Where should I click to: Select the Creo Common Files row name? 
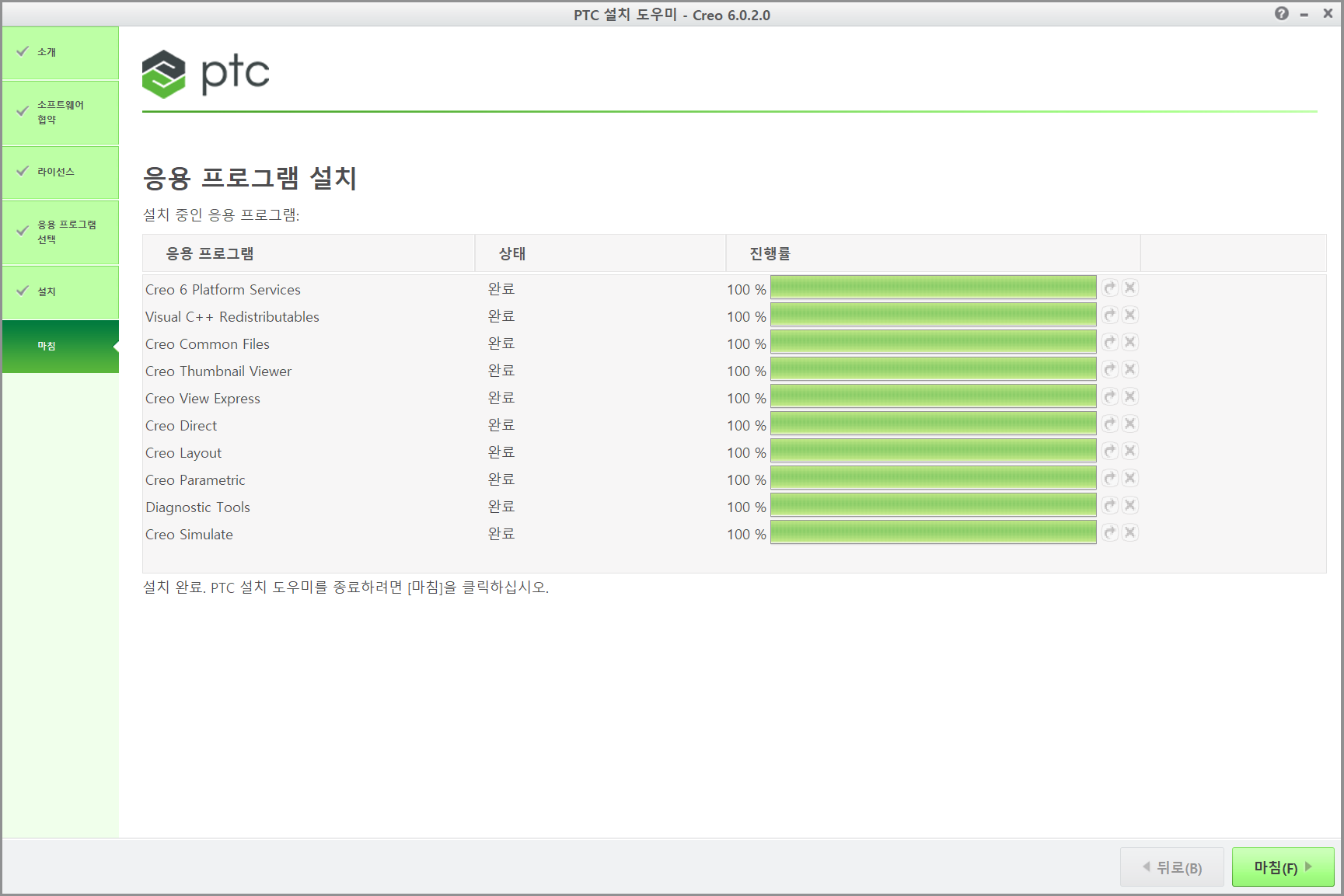coord(208,344)
